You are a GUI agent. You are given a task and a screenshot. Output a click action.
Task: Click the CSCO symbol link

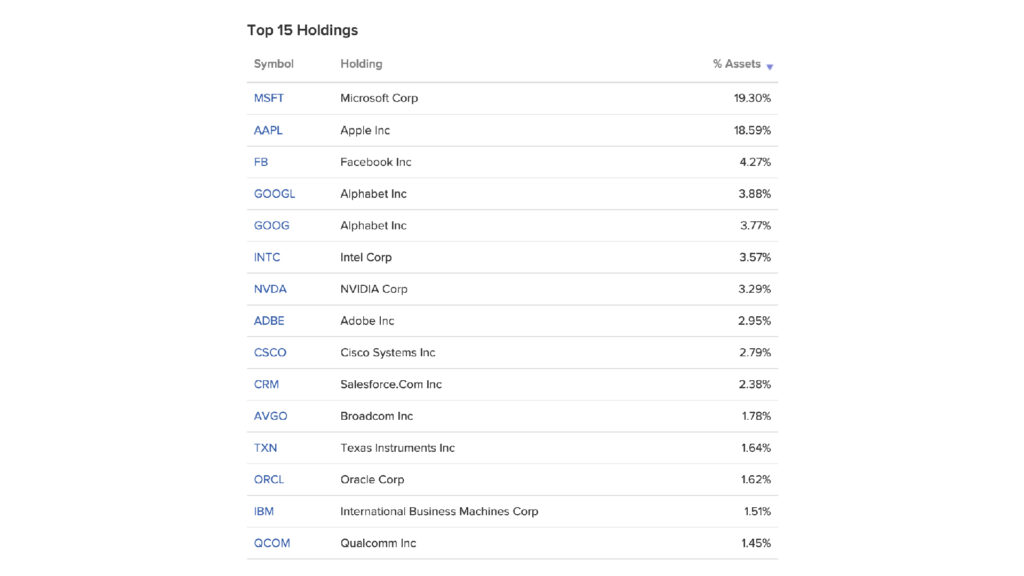270,353
